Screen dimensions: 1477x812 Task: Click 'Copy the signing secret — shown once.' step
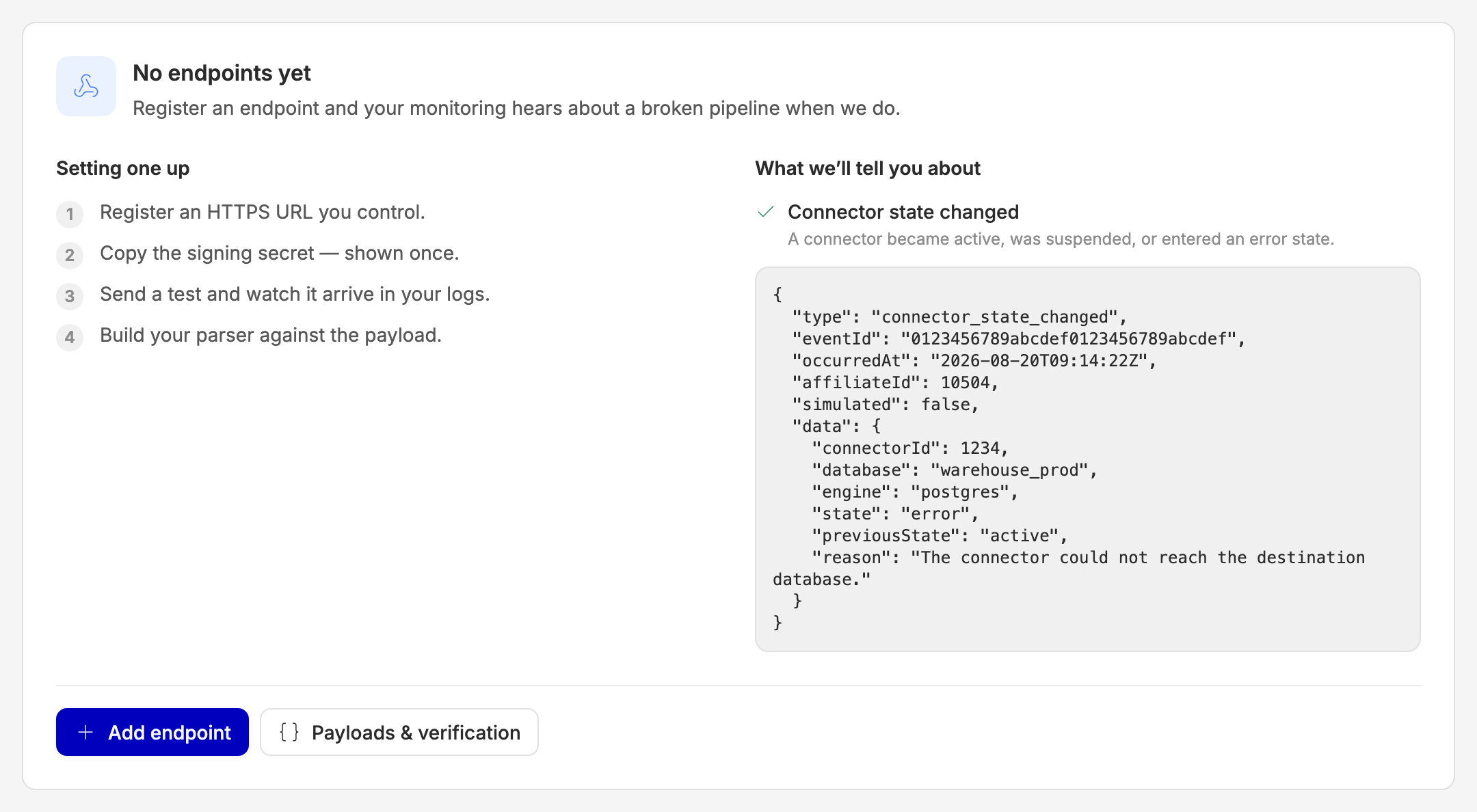[279, 254]
